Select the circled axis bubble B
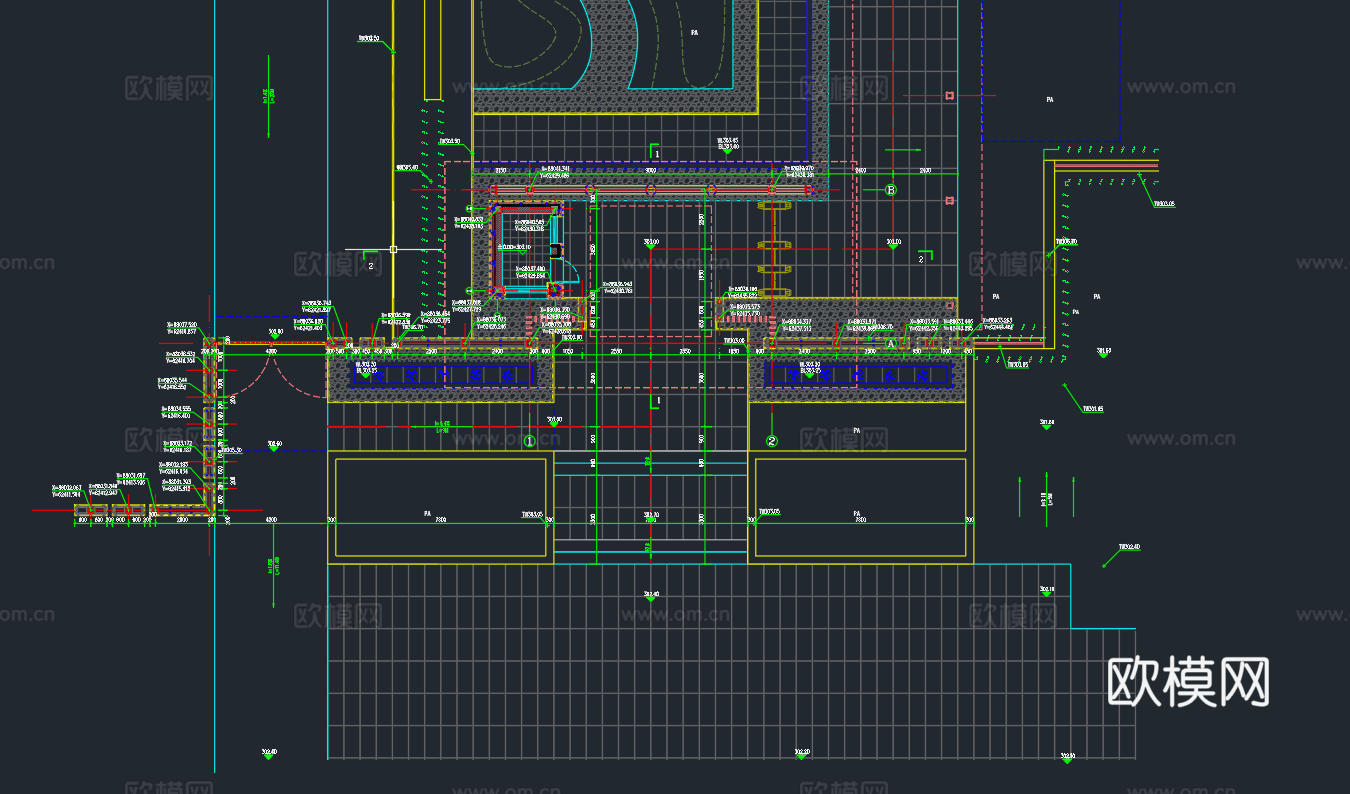Viewport: 1350px width, 794px height. click(x=892, y=189)
